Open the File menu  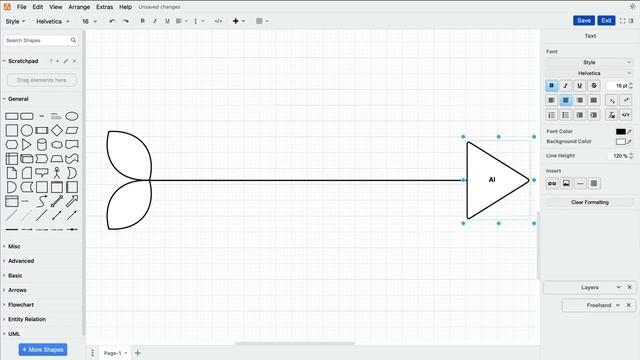[21, 7]
